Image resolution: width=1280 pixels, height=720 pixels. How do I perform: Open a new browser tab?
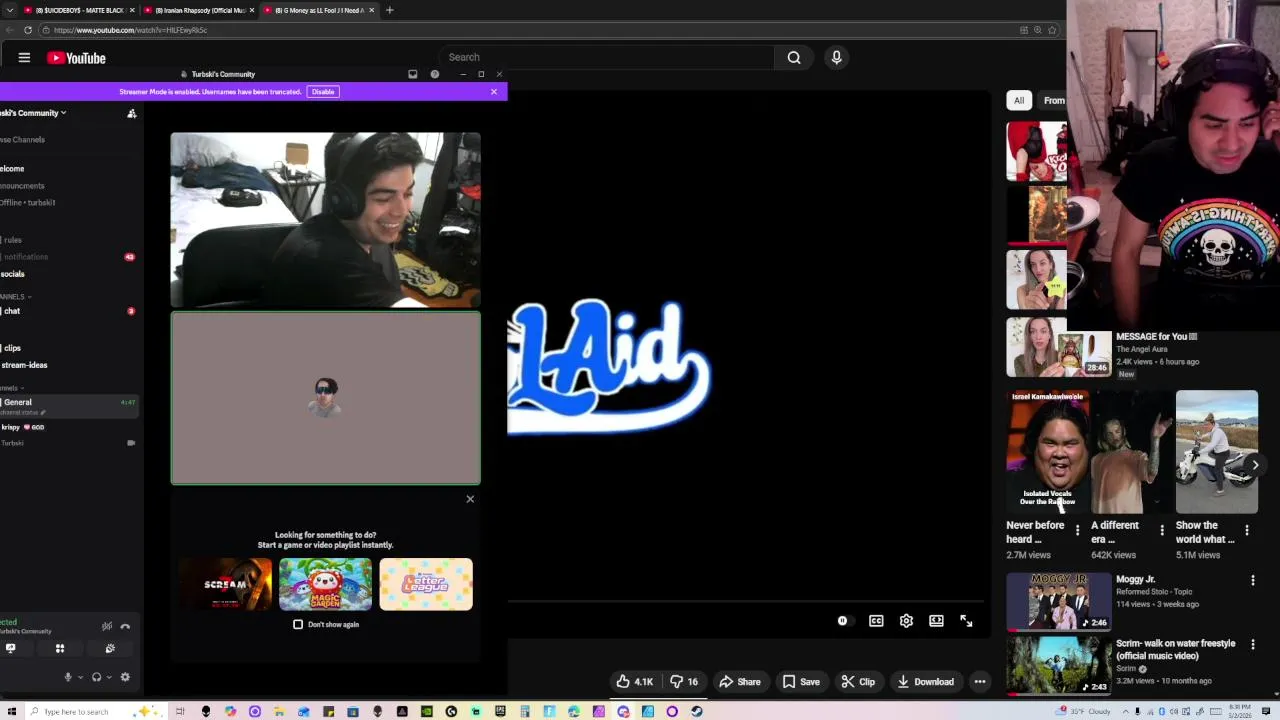[389, 10]
